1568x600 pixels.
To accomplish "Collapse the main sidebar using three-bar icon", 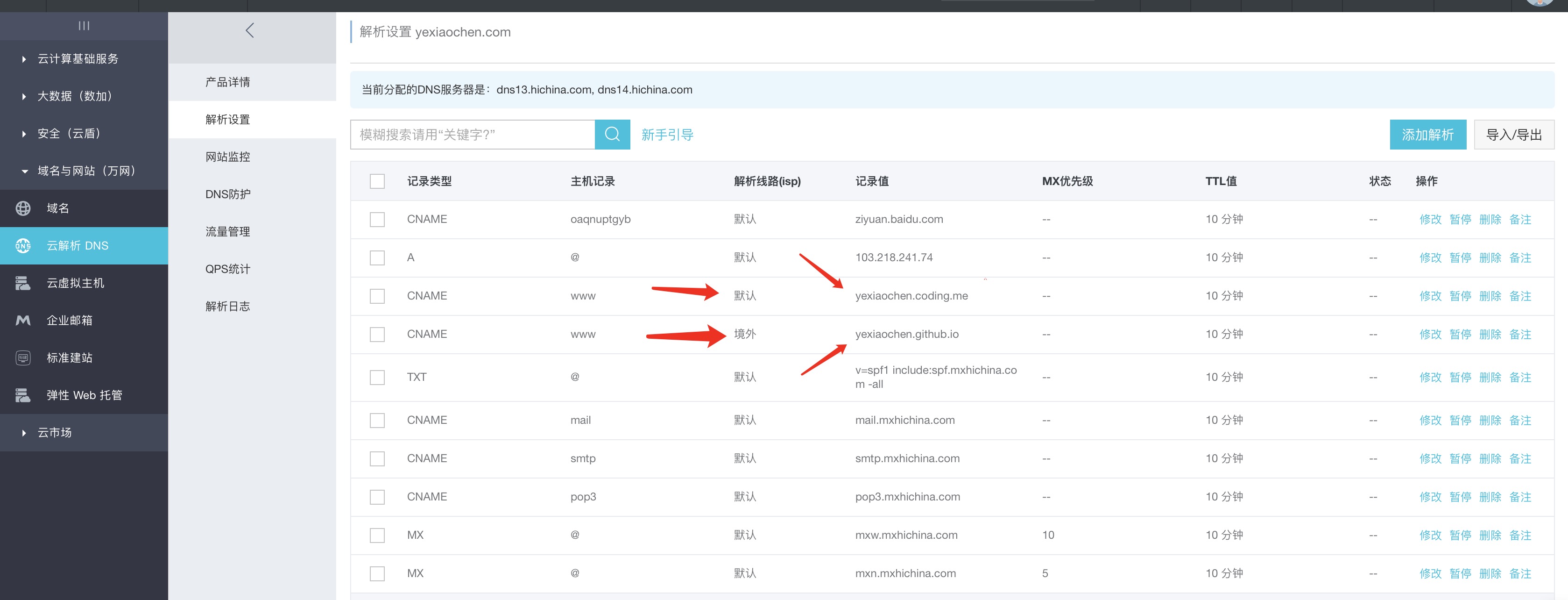I will (x=84, y=26).
